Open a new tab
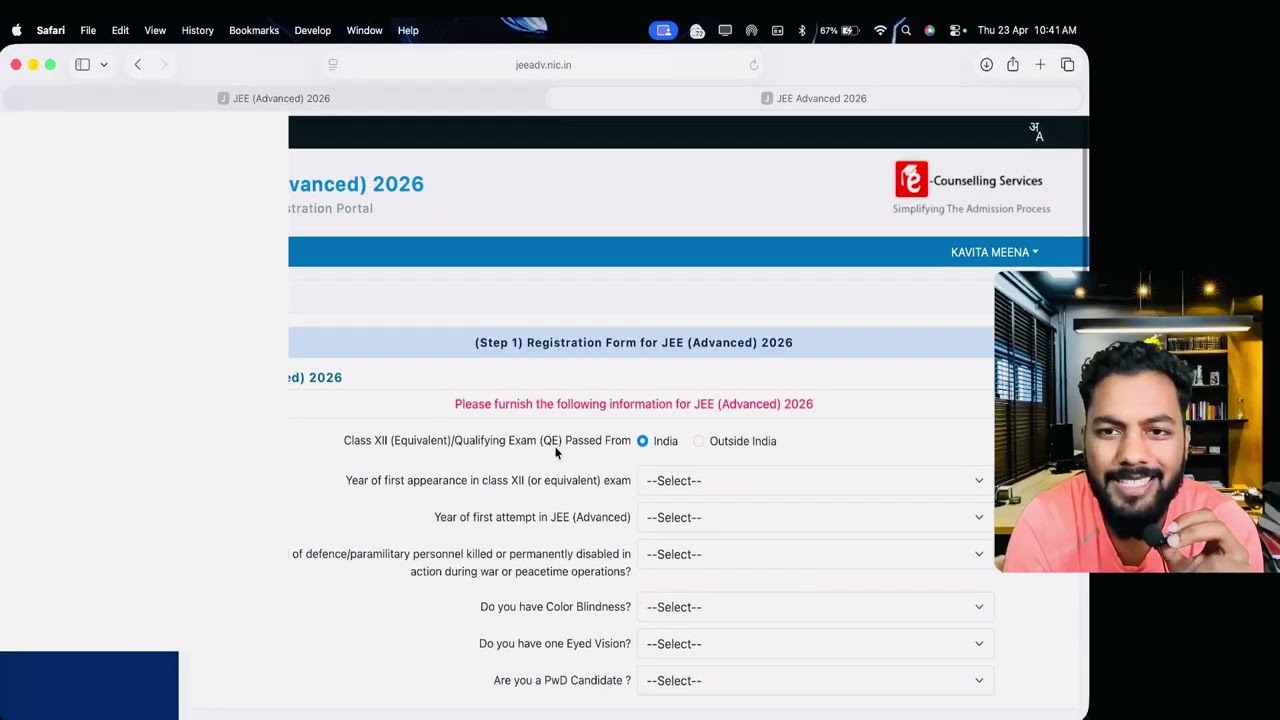 click(x=1040, y=64)
